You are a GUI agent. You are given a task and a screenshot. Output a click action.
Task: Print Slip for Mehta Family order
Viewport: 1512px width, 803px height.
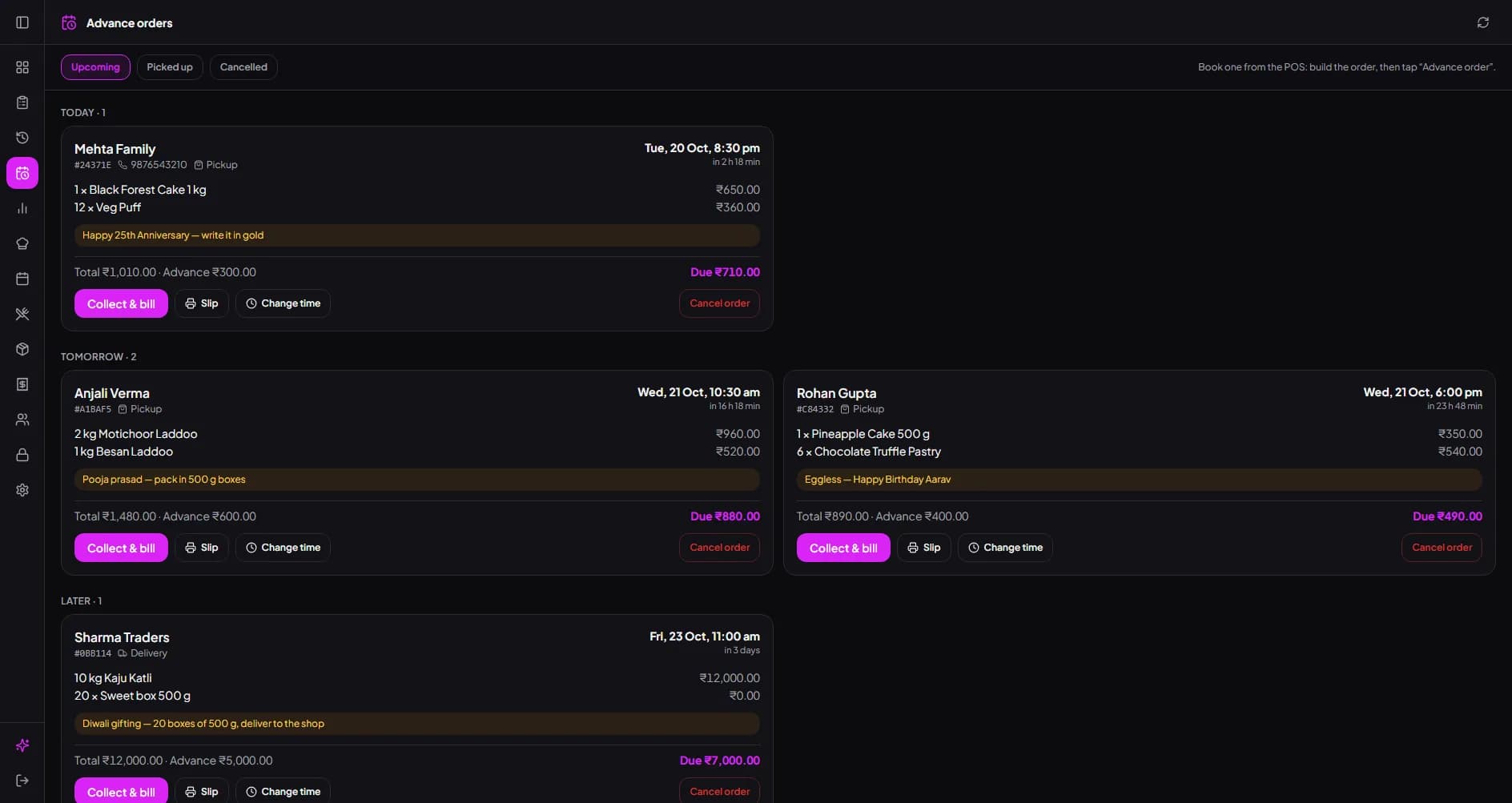coord(202,303)
